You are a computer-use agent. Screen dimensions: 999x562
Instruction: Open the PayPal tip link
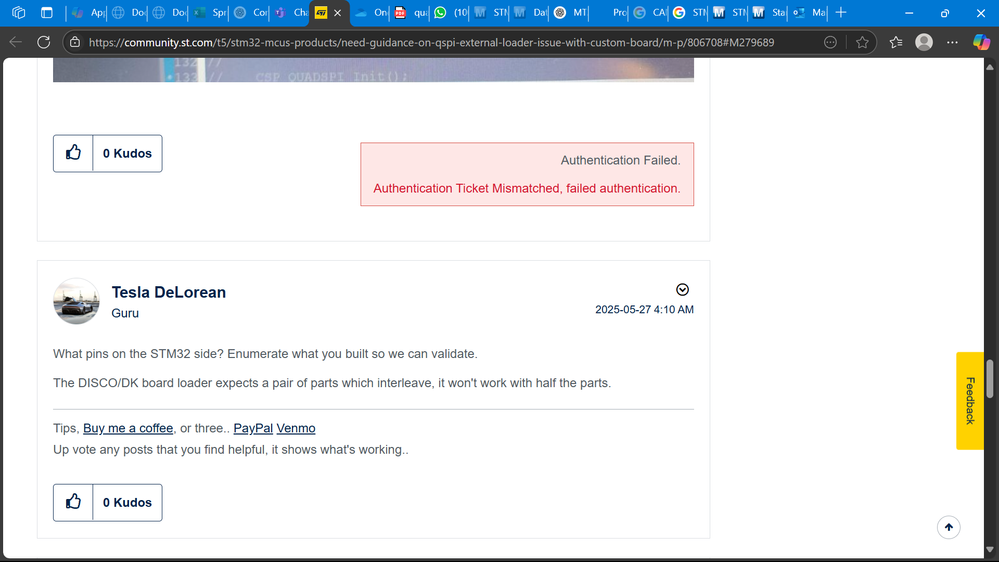tap(253, 428)
